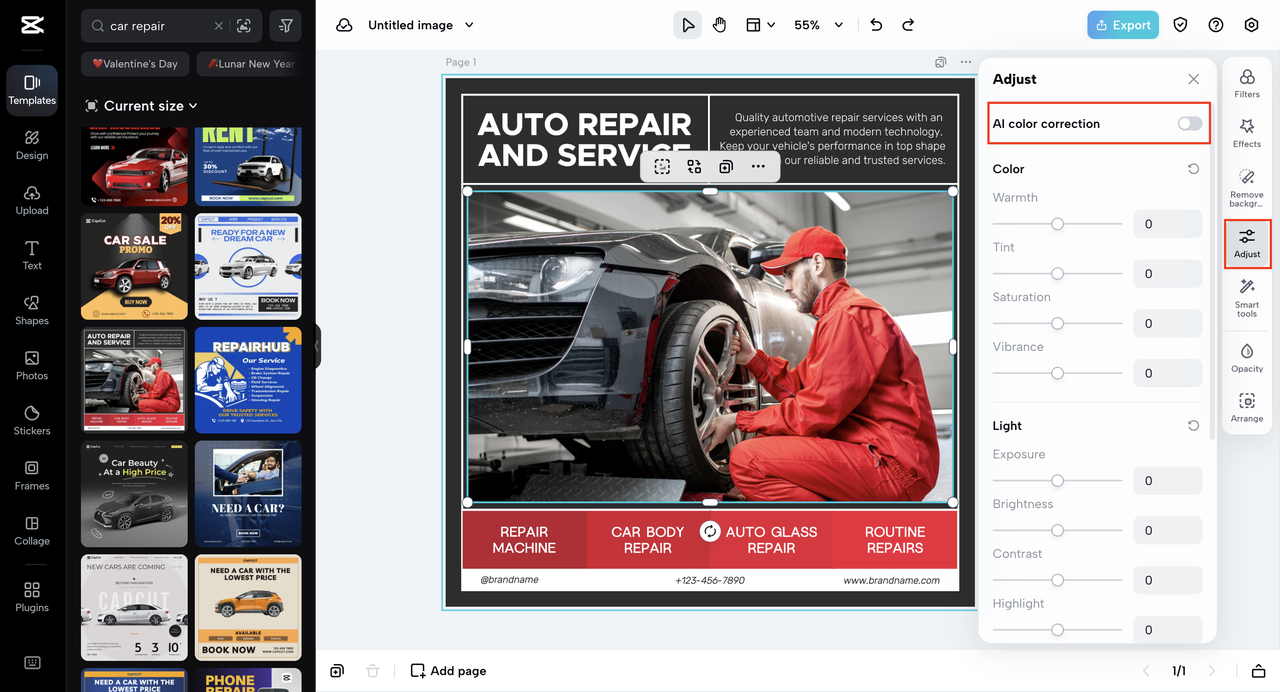Open the canvas layout dropdown
Viewport: 1280px width, 692px height.
[x=760, y=25]
